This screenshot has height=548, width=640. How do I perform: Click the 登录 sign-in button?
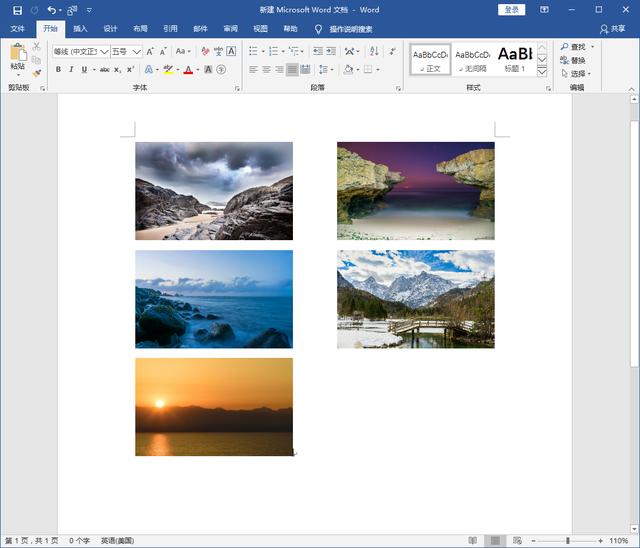511,10
